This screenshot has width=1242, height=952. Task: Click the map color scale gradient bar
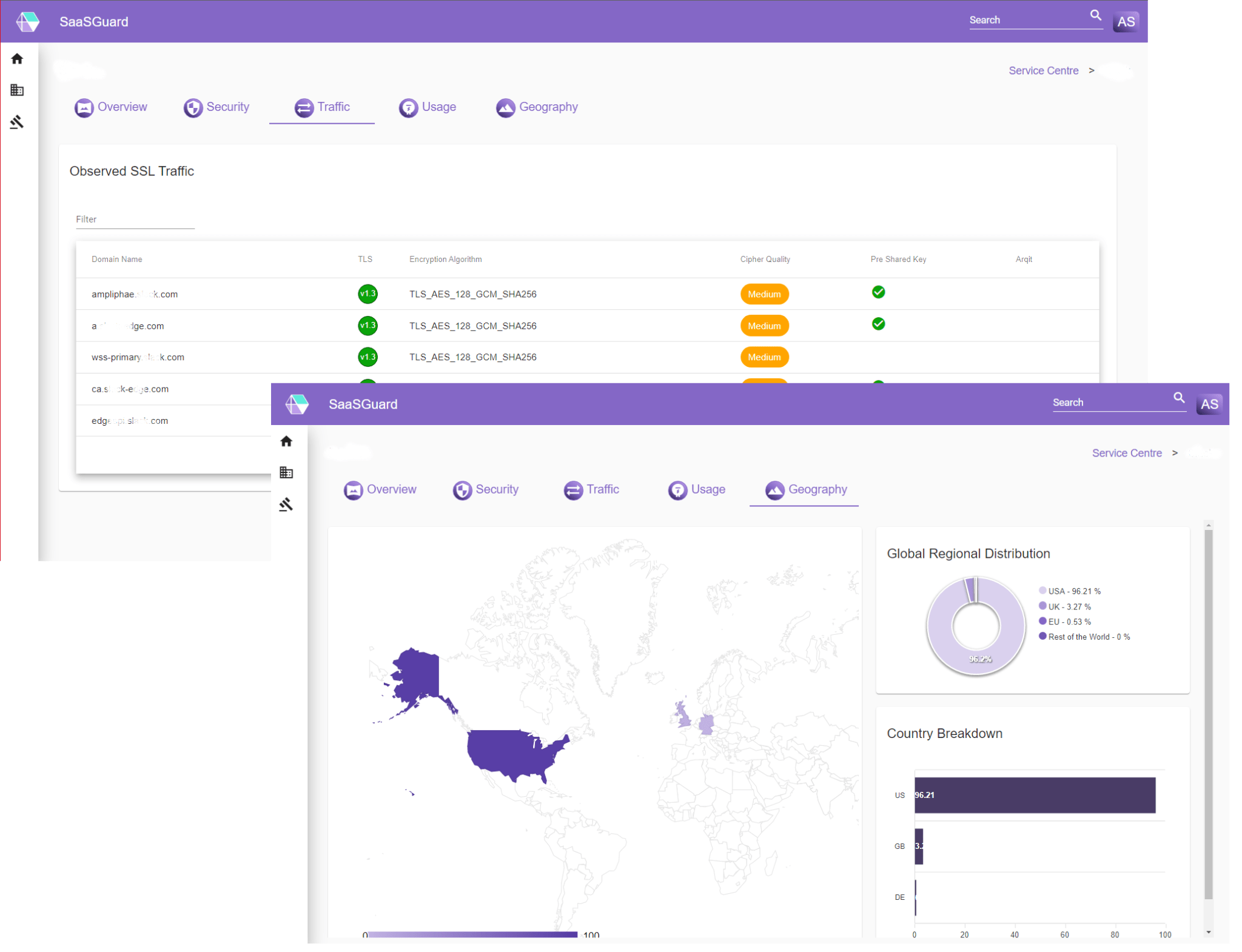[x=472, y=934]
